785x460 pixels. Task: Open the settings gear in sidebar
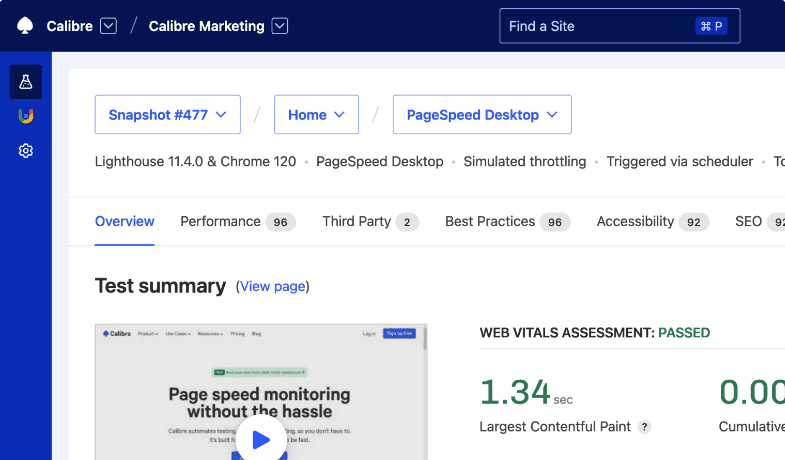[x=26, y=151]
